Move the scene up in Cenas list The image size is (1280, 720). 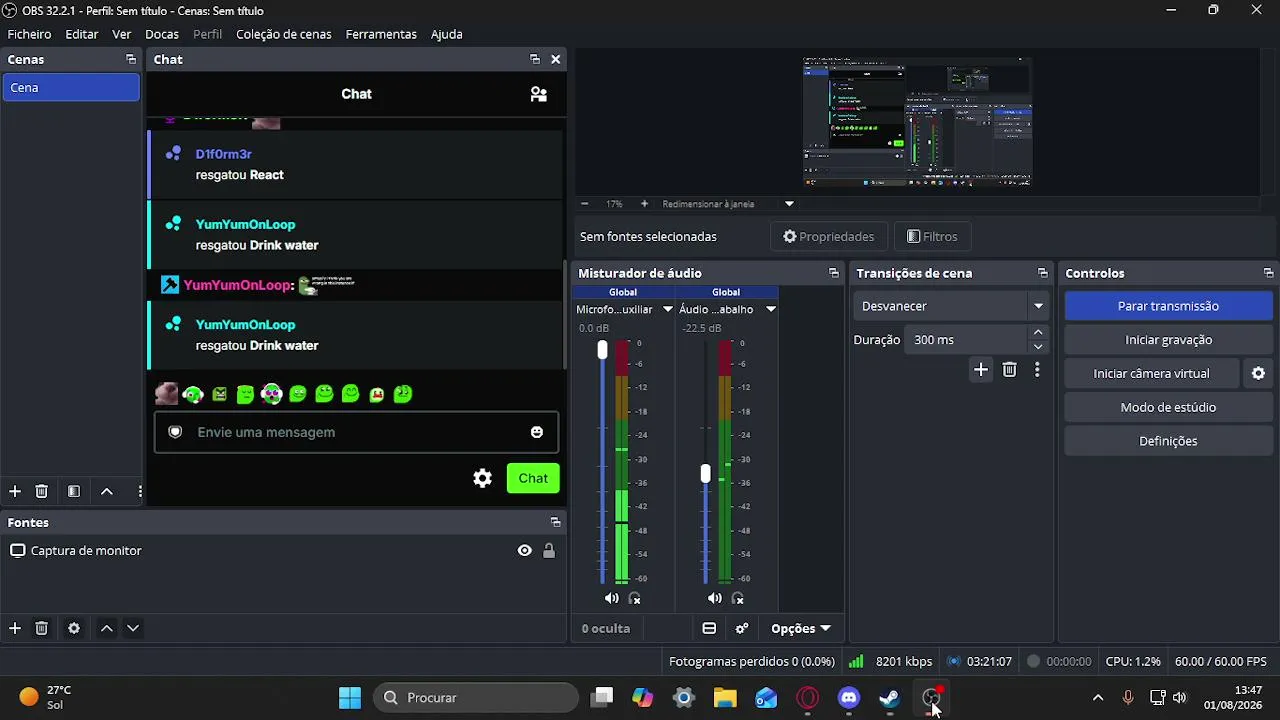[106, 491]
